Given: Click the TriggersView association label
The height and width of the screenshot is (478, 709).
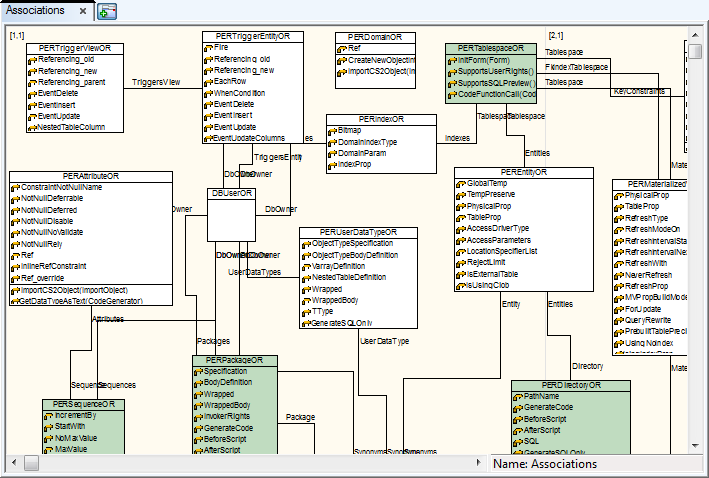Looking at the screenshot, I should coord(156,81).
